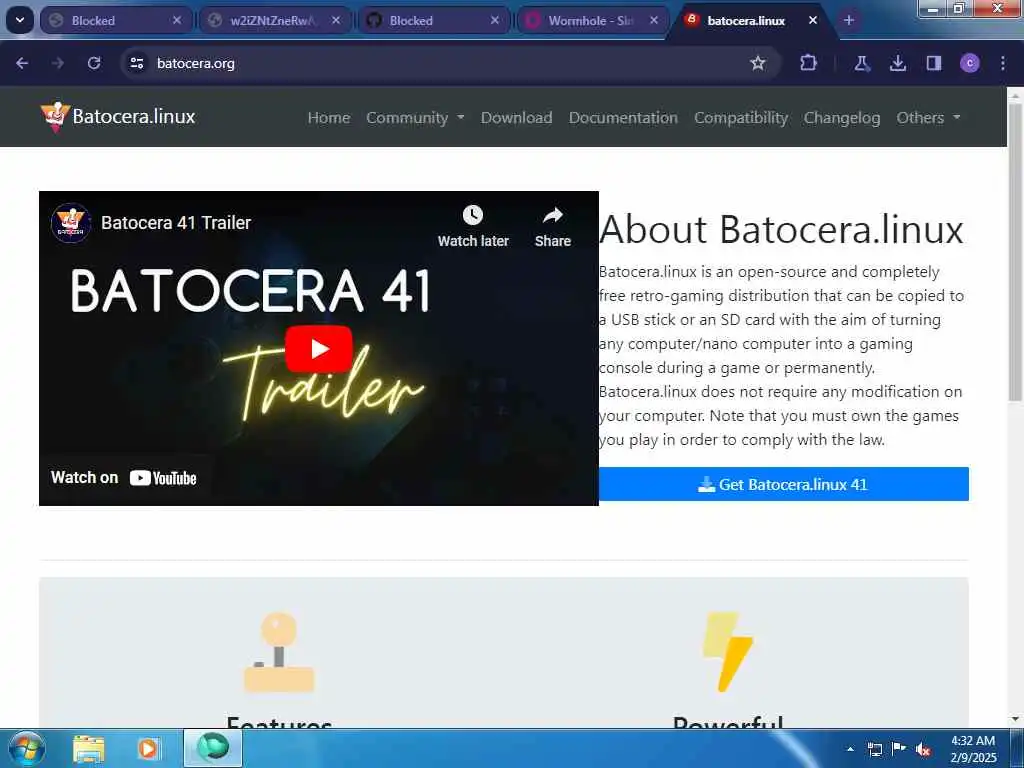Image resolution: width=1024 pixels, height=768 pixels.
Task: Click the Batocera YouTube channel avatar
Action: pyautogui.click(x=71, y=223)
